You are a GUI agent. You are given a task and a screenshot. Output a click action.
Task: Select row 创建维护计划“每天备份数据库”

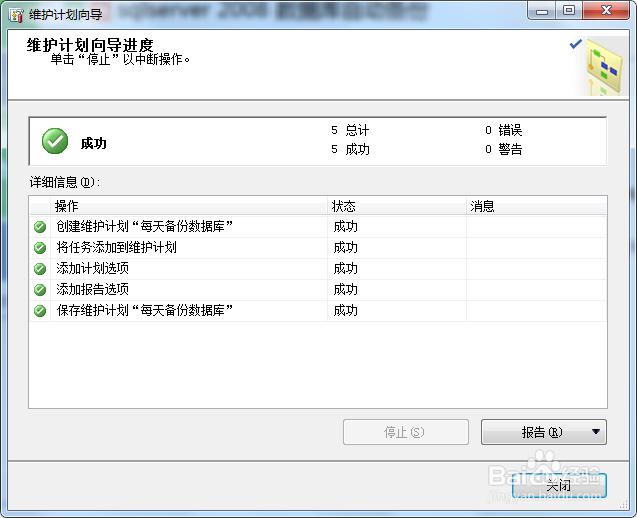(318, 227)
